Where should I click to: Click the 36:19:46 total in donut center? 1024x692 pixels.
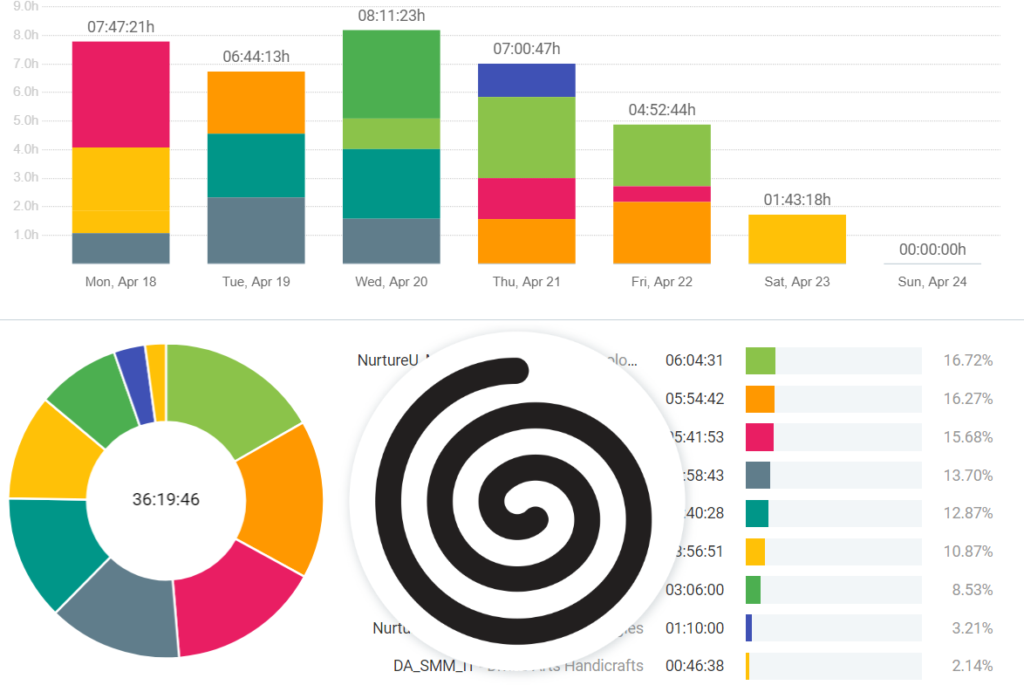pyautogui.click(x=166, y=499)
